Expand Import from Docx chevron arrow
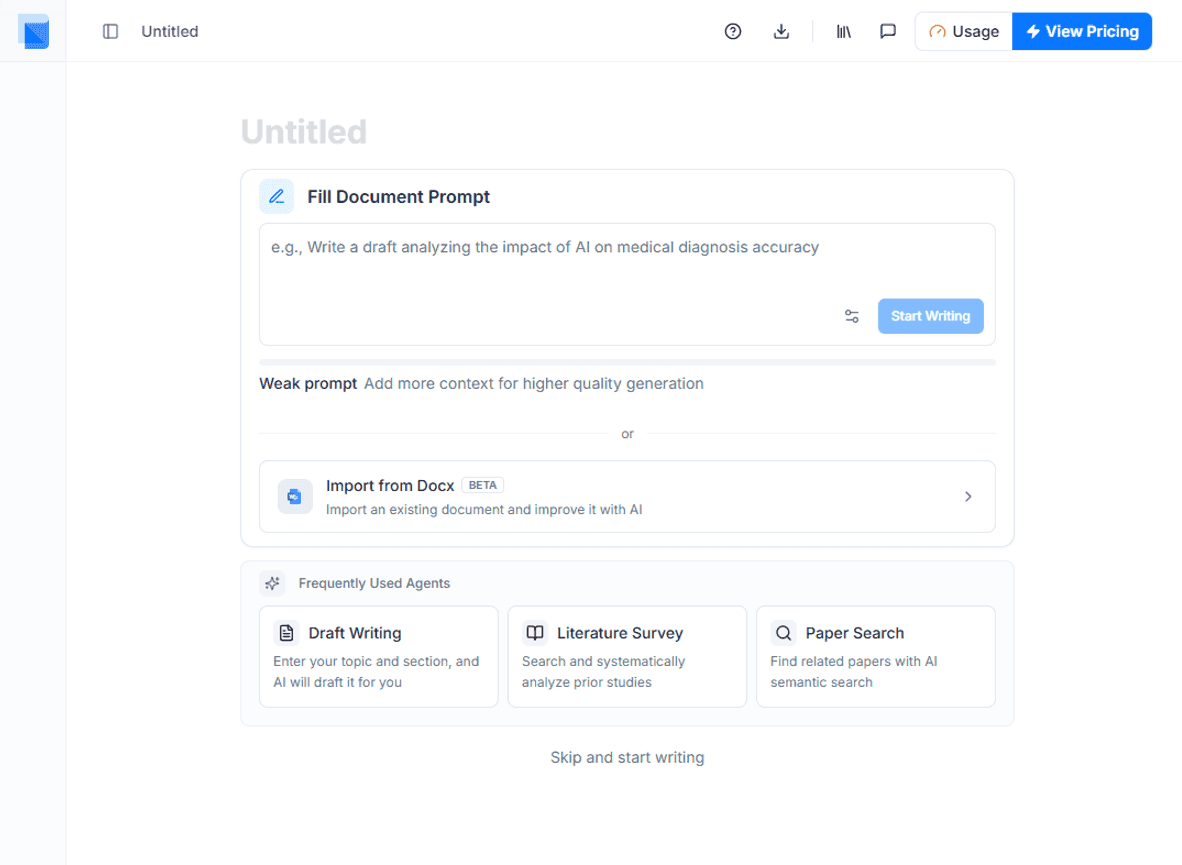Screen dimensions: 1182x865 968,497
